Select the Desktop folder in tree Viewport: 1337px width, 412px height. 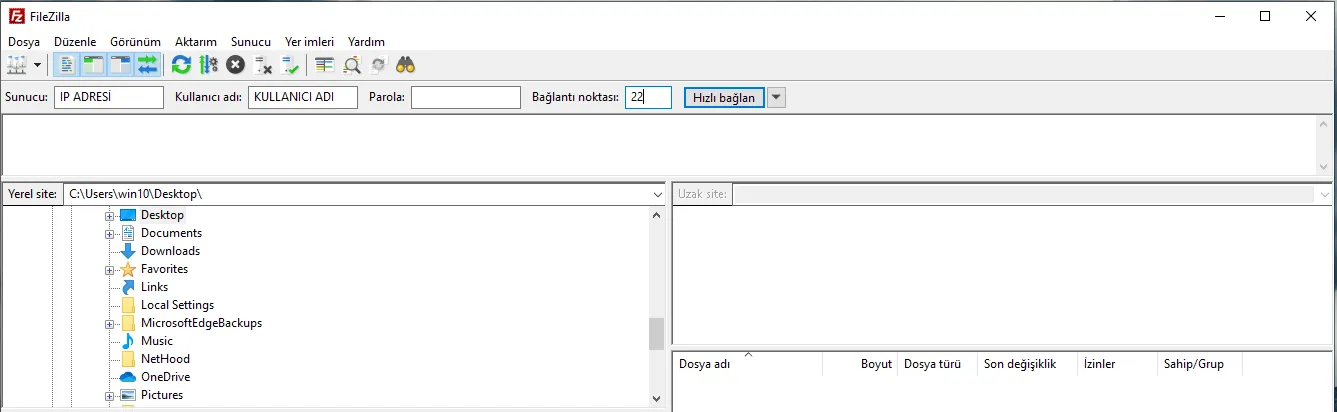pos(162,215)
